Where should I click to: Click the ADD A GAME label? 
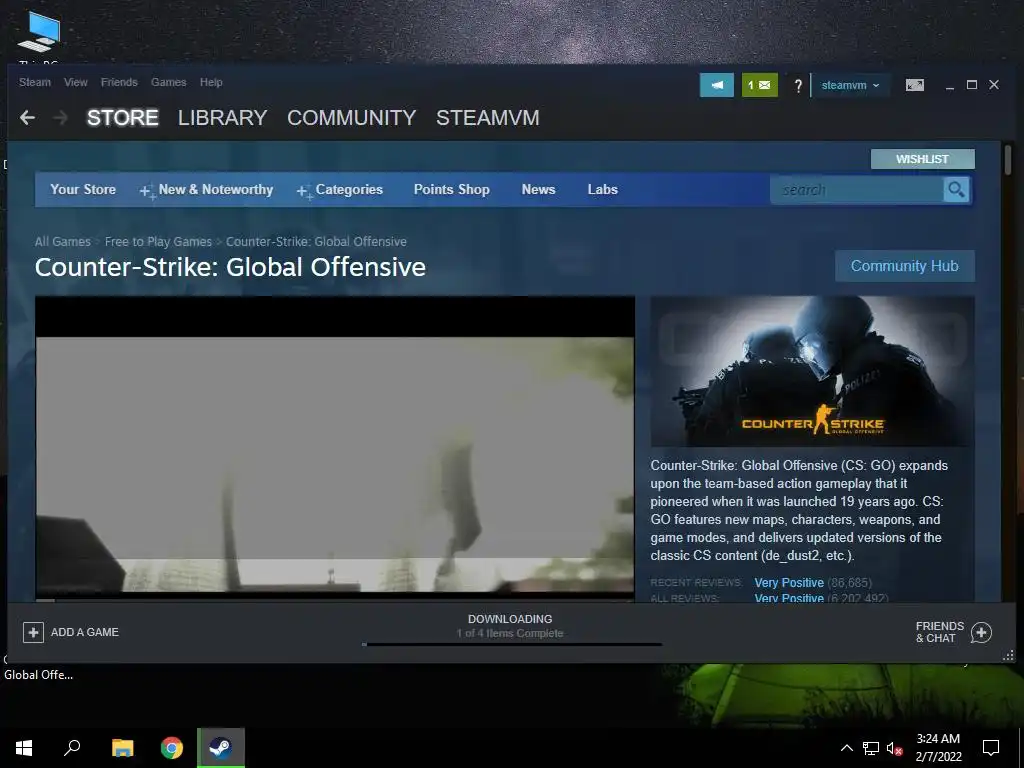pos(85,632)
